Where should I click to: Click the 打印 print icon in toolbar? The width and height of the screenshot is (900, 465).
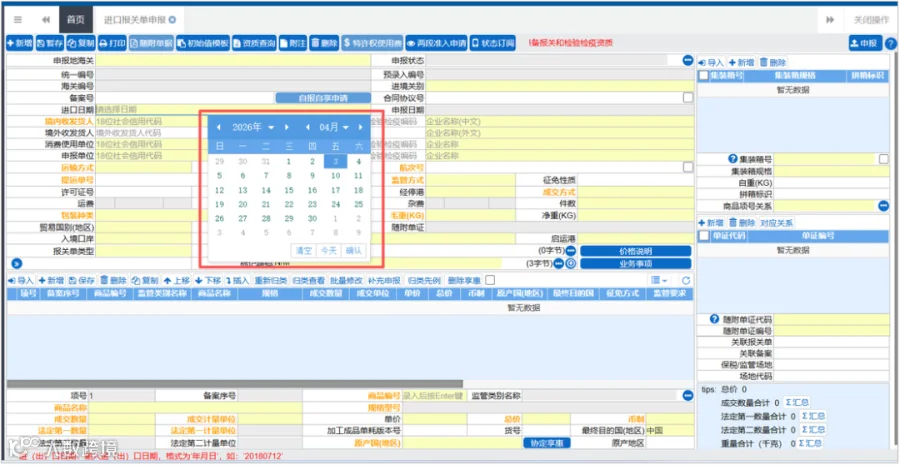112,43
